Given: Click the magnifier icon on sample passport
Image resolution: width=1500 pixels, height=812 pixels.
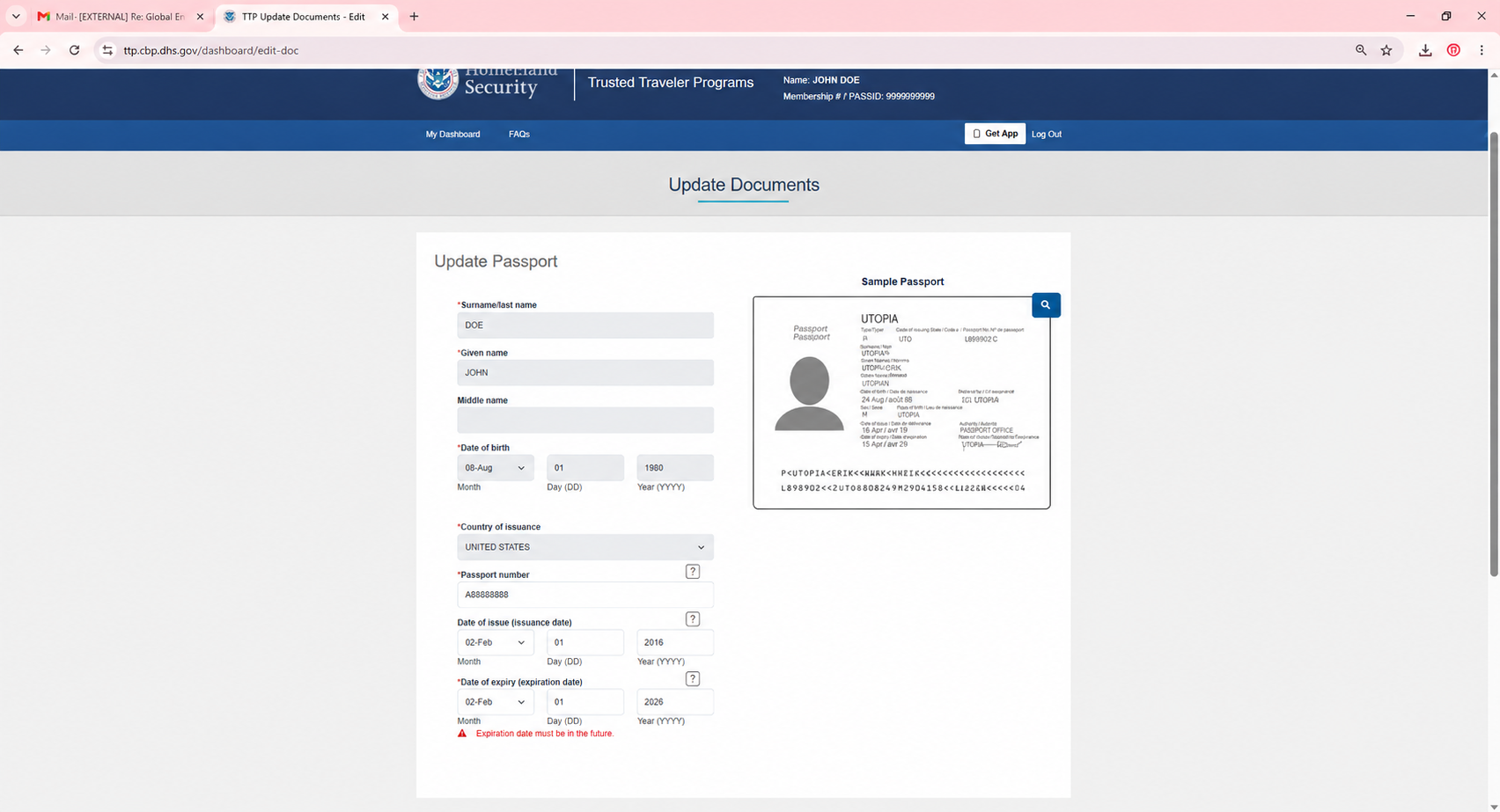Looking at the screenshot, I should pos(1045,305).
